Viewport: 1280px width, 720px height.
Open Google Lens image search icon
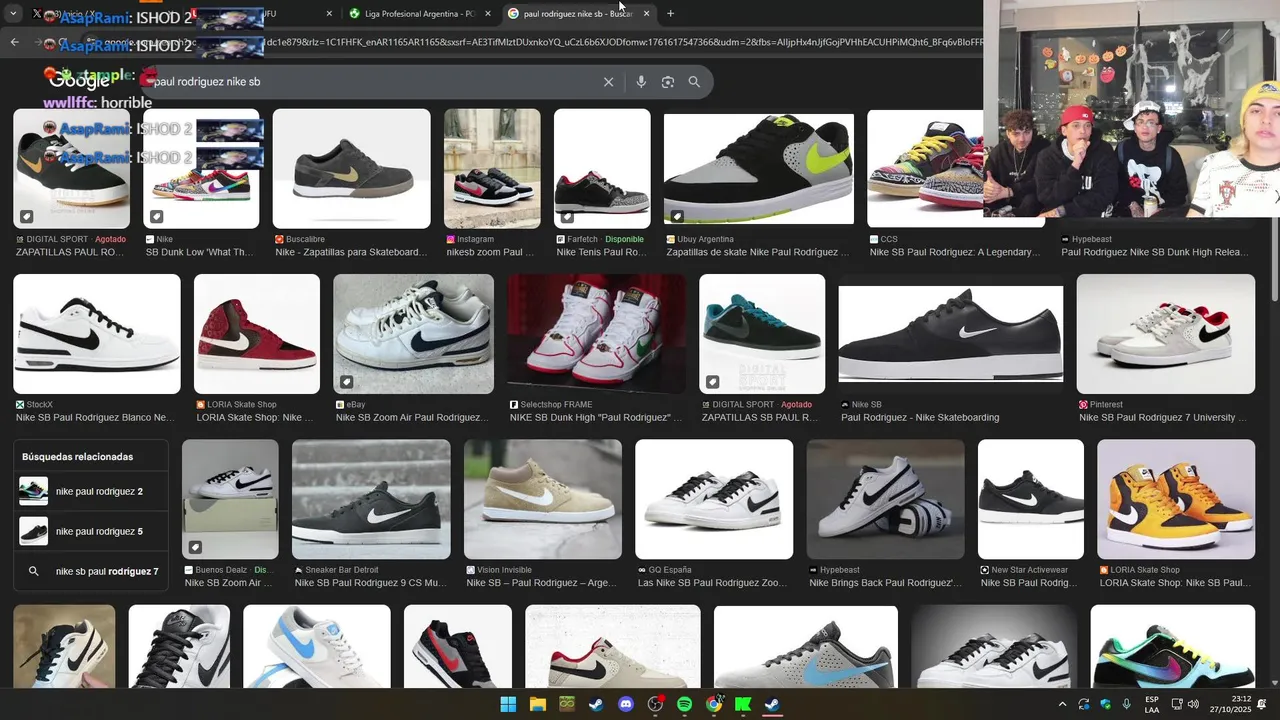point(668,82)
